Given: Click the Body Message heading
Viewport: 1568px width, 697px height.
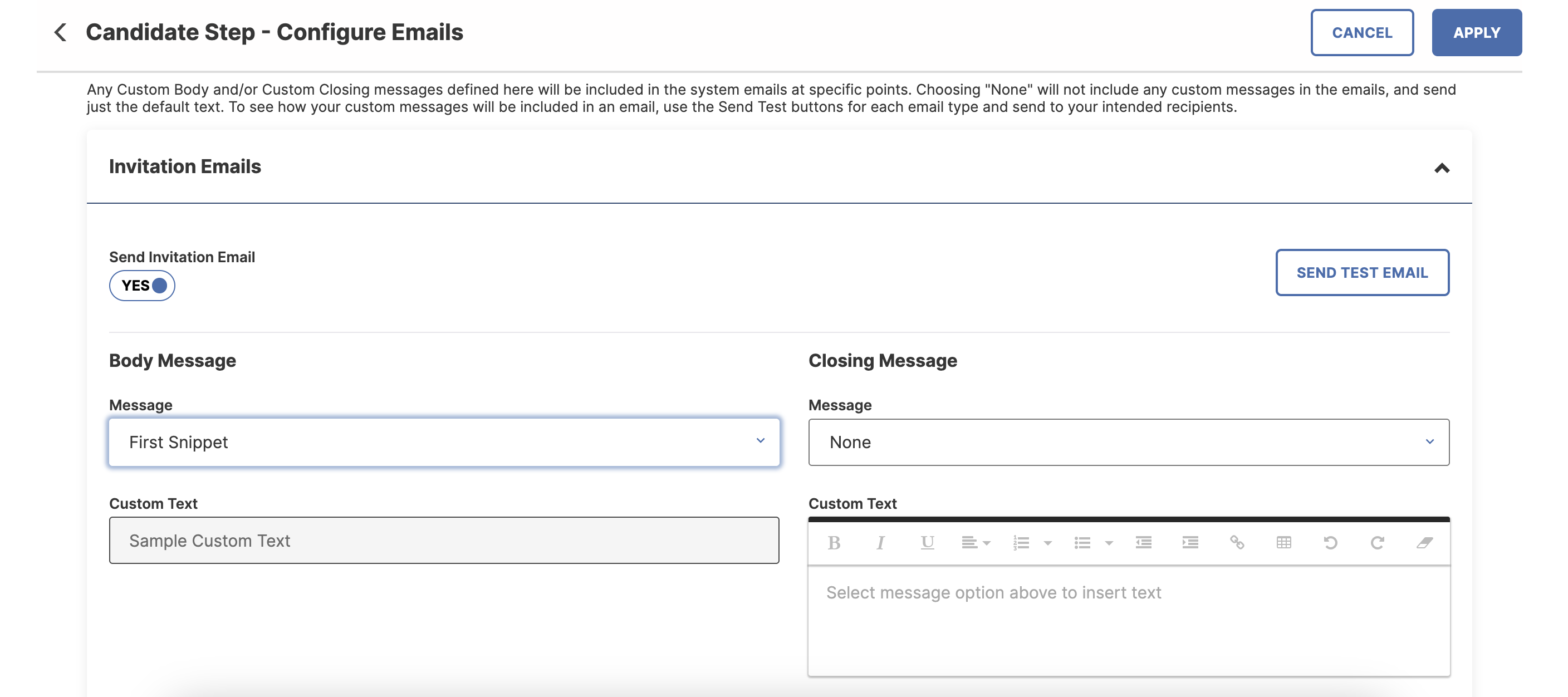Looking at the screenshot, I should pyautogui.click(x=172, y=360).
